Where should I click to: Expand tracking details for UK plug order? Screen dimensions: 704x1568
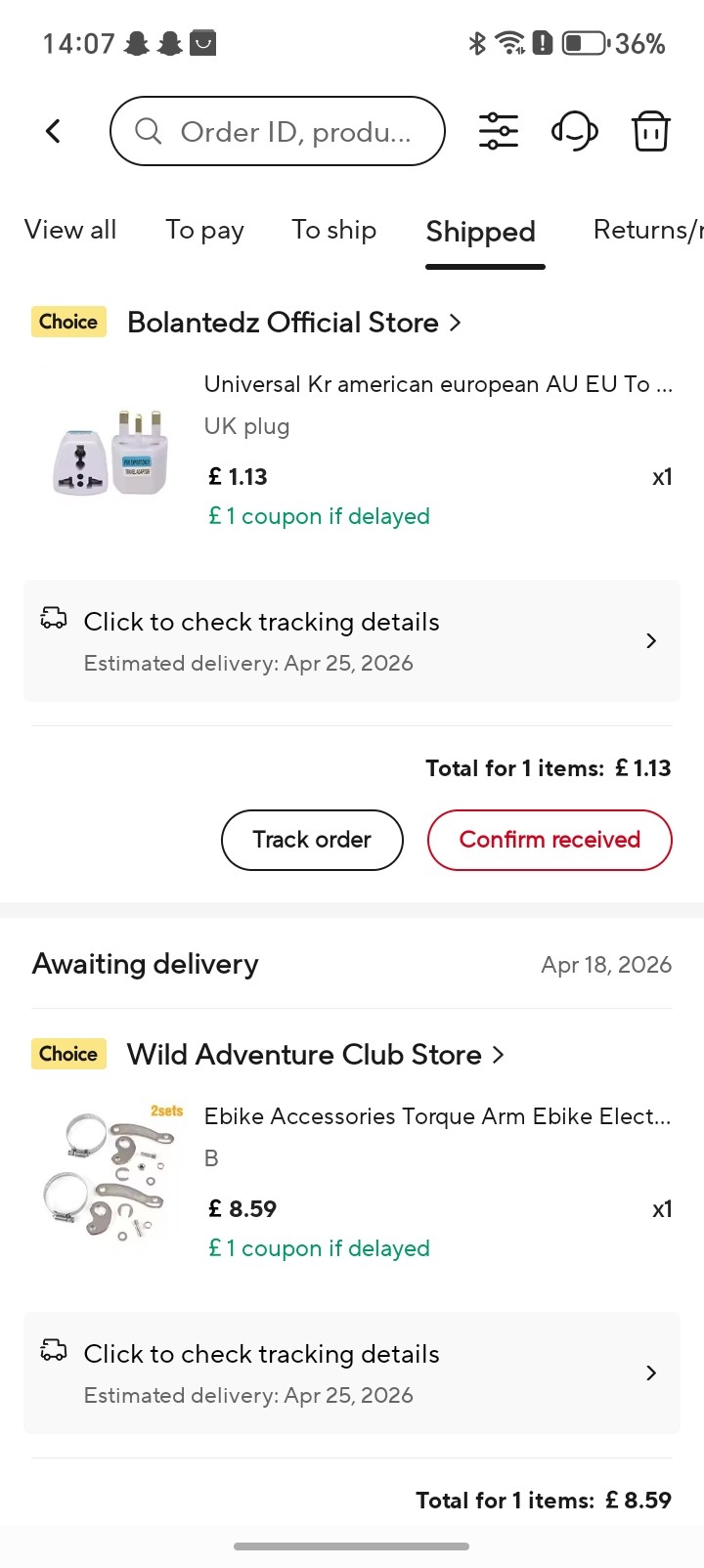[x=352, y=640]
